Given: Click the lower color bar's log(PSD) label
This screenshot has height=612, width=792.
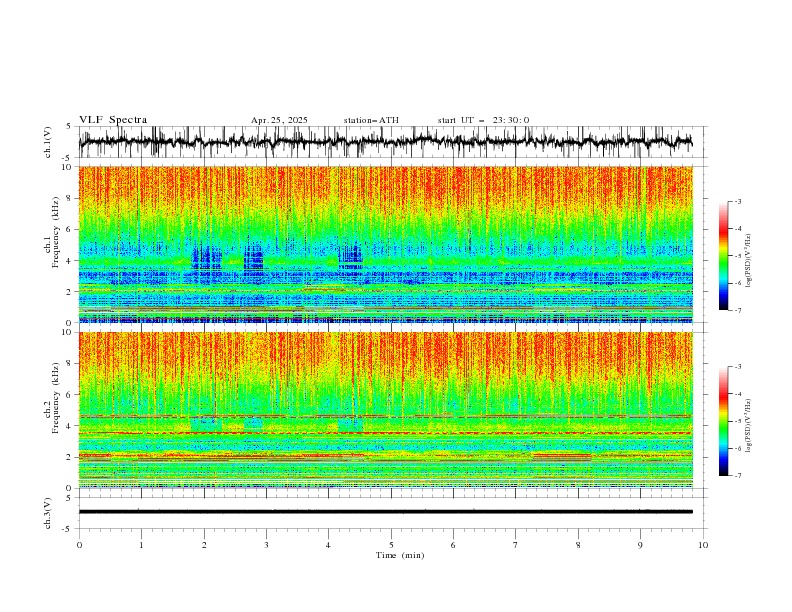Looking at the screenshot, I should point(749,425).
